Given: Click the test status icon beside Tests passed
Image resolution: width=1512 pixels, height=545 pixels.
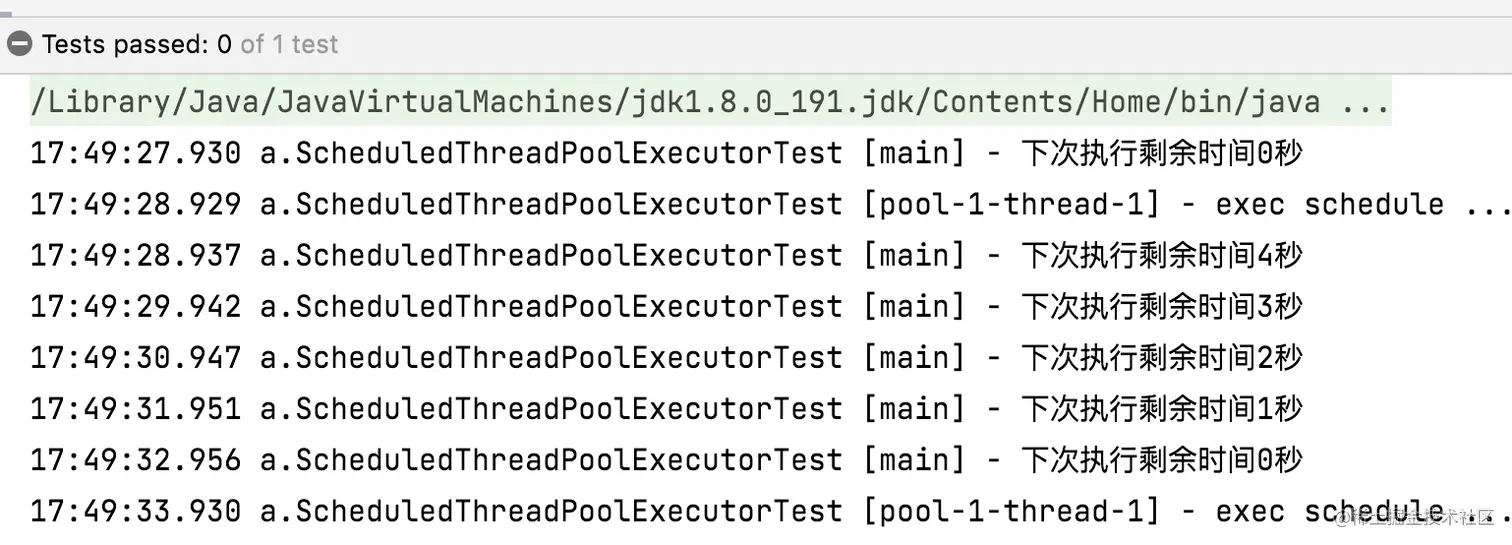Looking at the screenshot, I should (19, 44).
